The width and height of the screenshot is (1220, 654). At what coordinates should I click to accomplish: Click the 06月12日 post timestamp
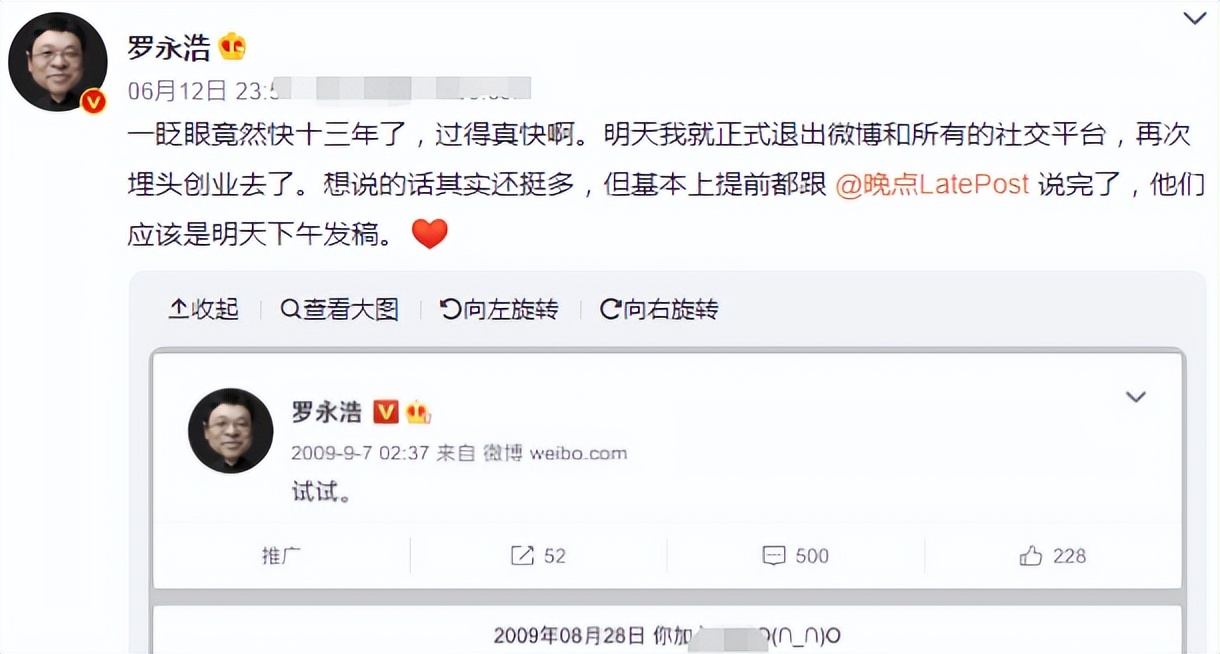pos(178,91)
